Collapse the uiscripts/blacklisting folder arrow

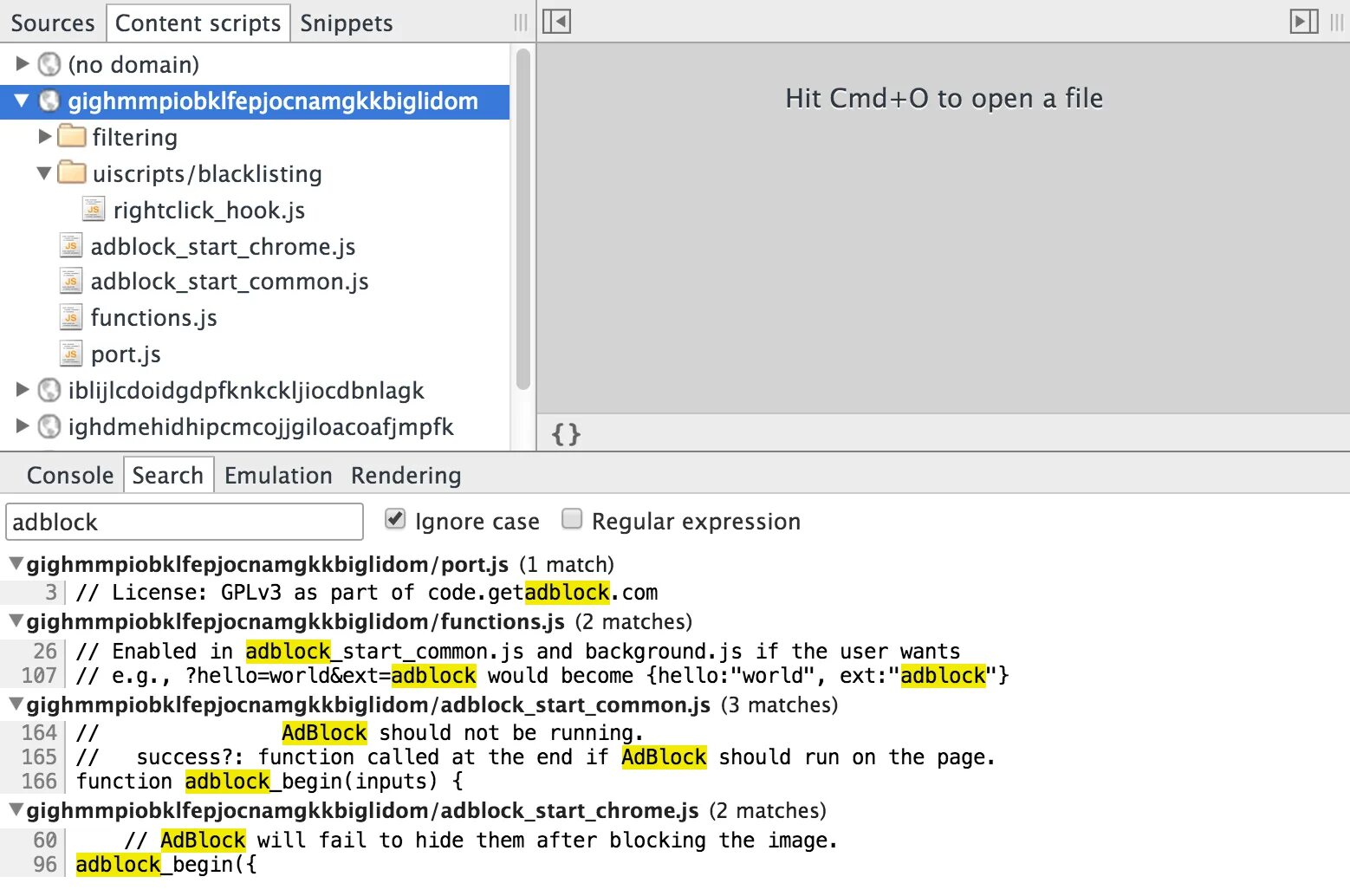(x=44, y=173)
